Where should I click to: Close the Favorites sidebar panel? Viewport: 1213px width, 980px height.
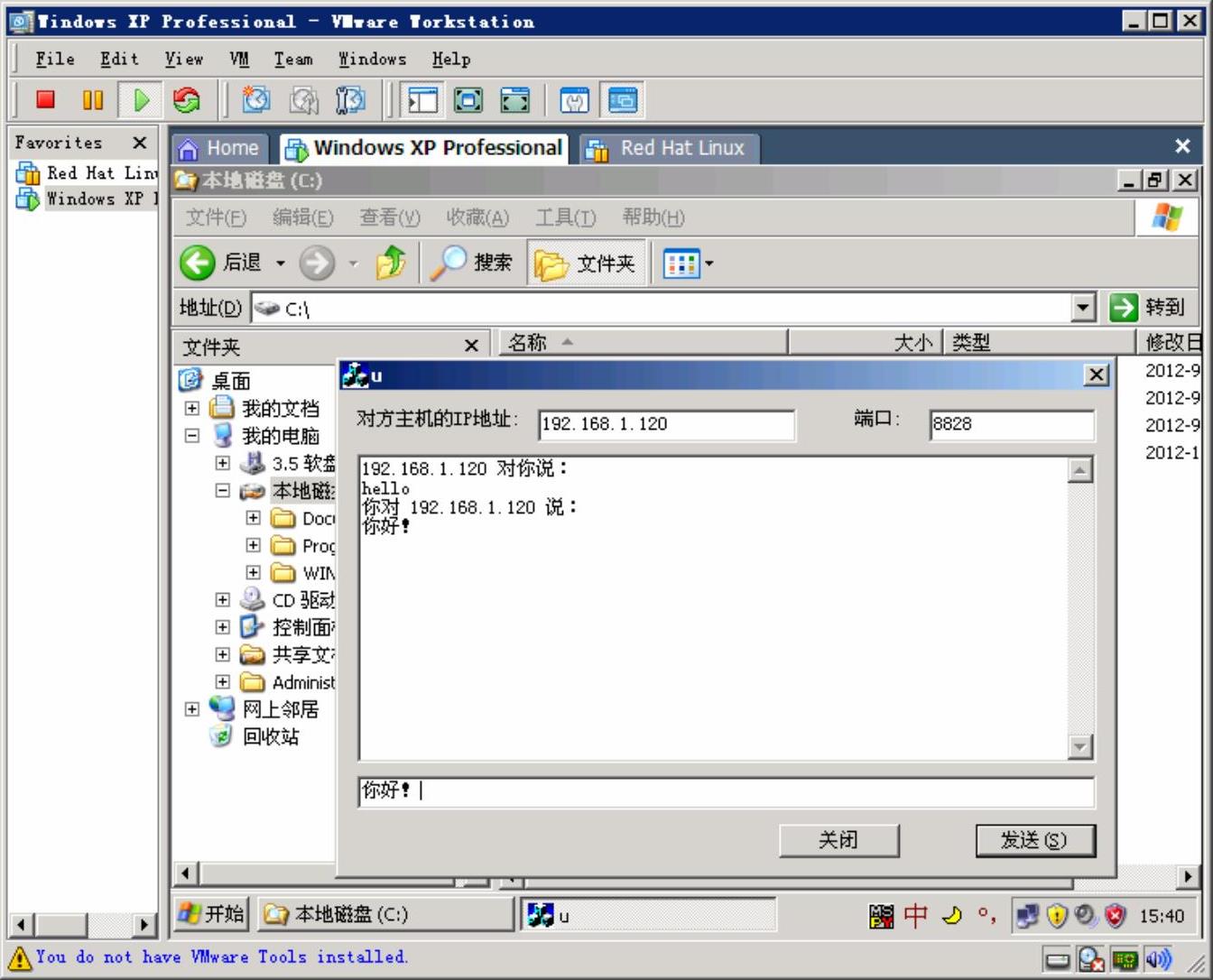click(x=139, y=143)
